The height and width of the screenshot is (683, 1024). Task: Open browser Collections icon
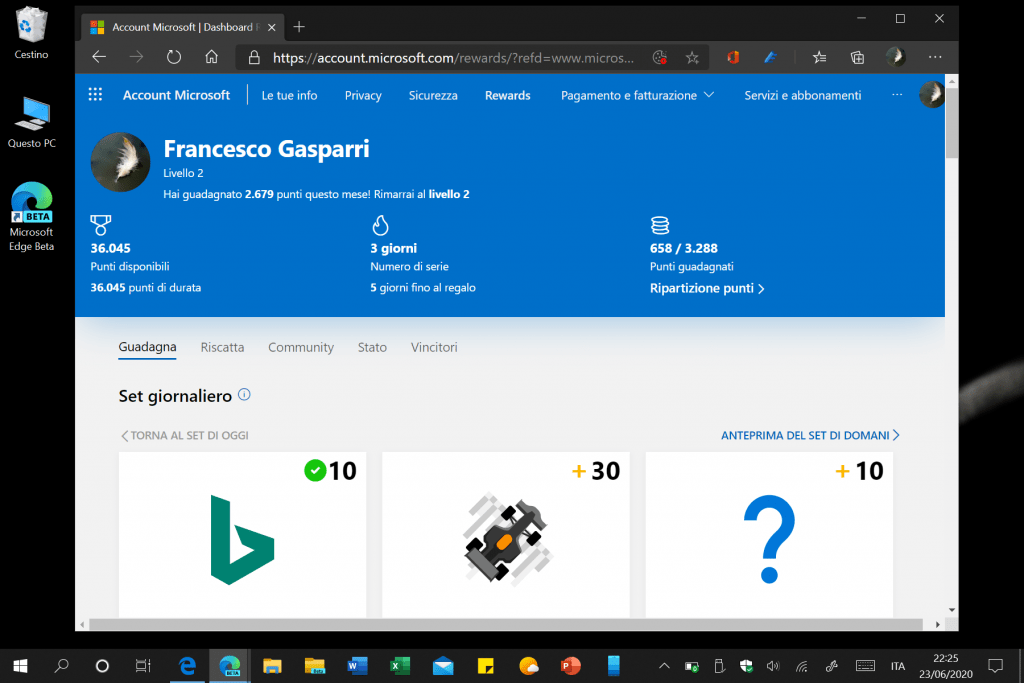pyautogui.click(x=857, y=58)
